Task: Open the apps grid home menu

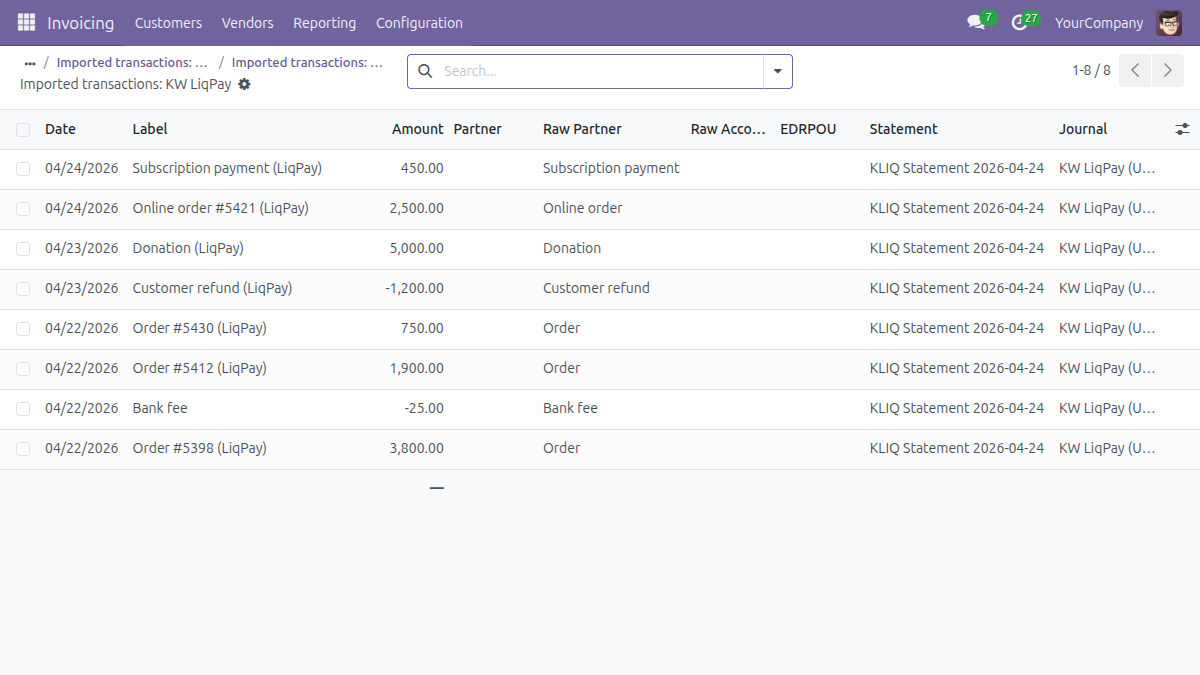Action: pos(26,22)
